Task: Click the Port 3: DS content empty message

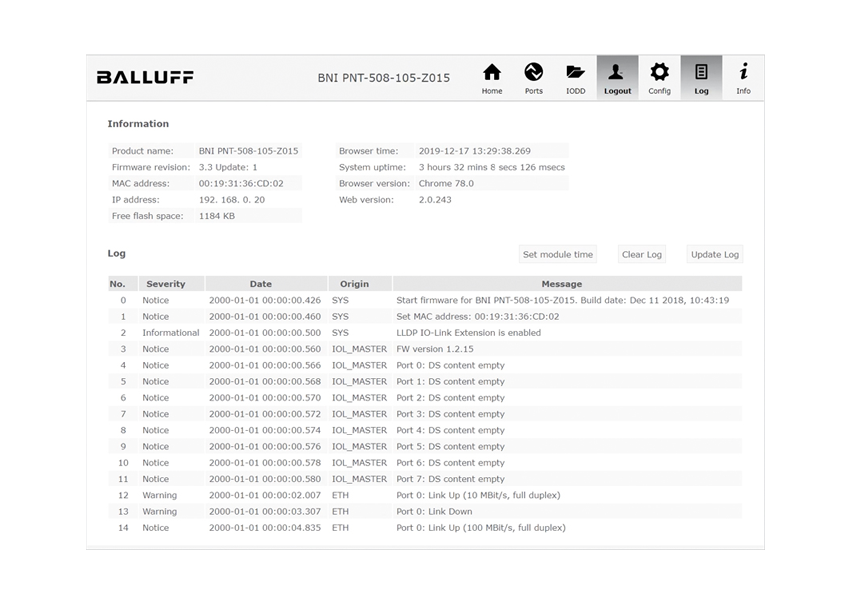Action: click(450, 414)
